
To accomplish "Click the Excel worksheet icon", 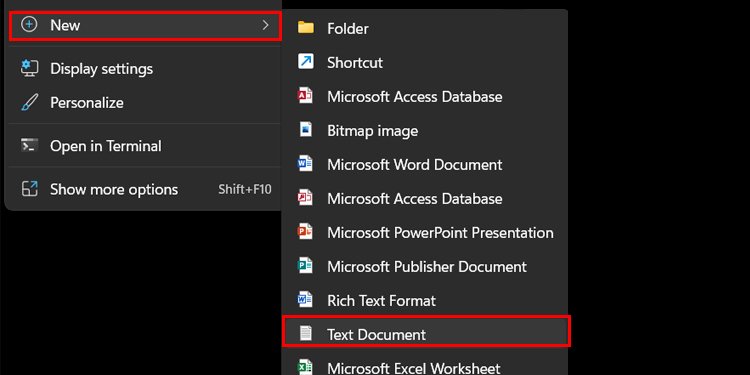I will coord(305,367).
